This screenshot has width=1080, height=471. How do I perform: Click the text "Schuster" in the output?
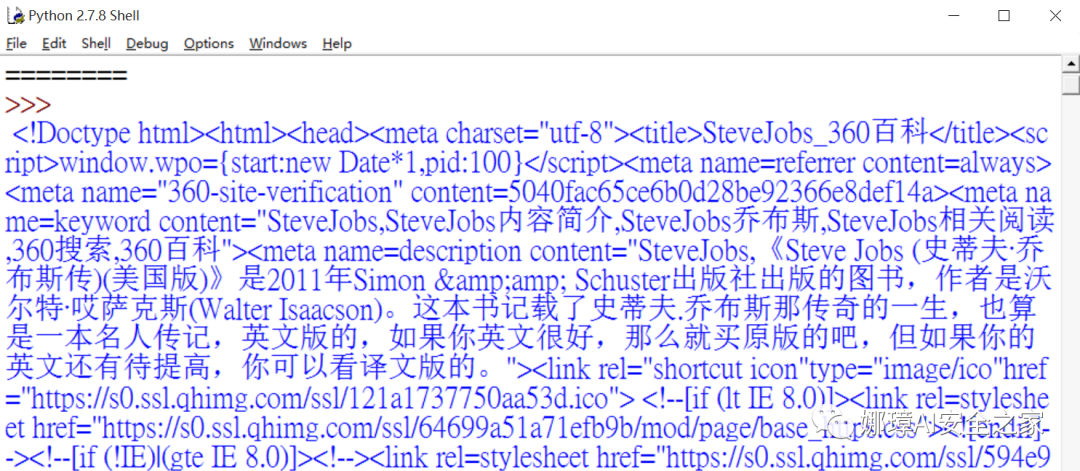click(x=621, y=280)
